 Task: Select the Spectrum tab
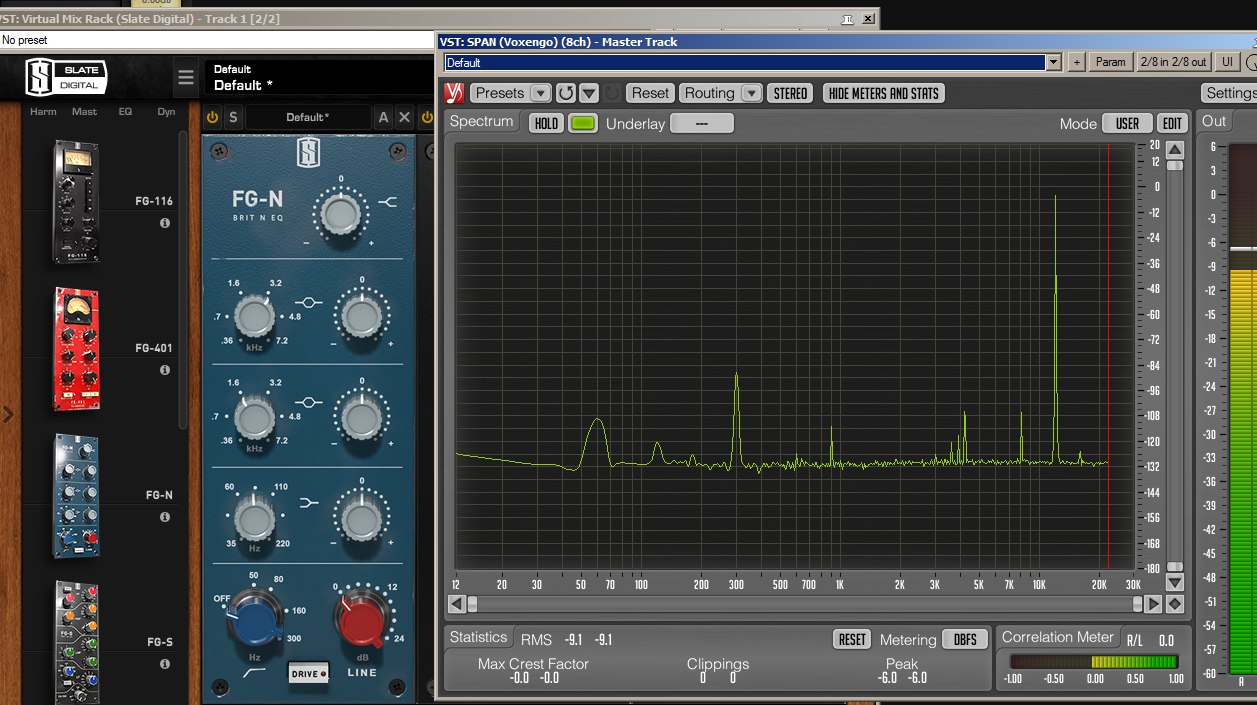click(481, 121)
